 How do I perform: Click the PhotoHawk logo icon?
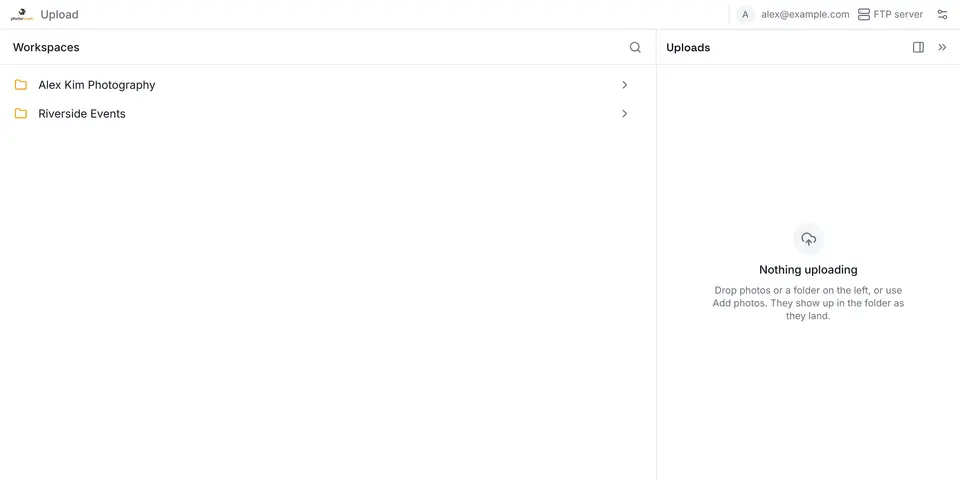(x=22, y=15)
